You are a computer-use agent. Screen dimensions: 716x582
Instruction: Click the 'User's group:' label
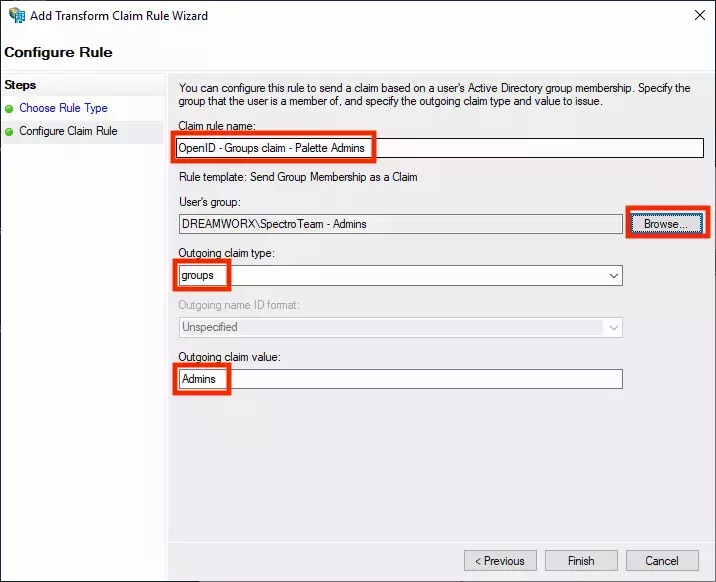pyautogui.click(x=210, y=202)
